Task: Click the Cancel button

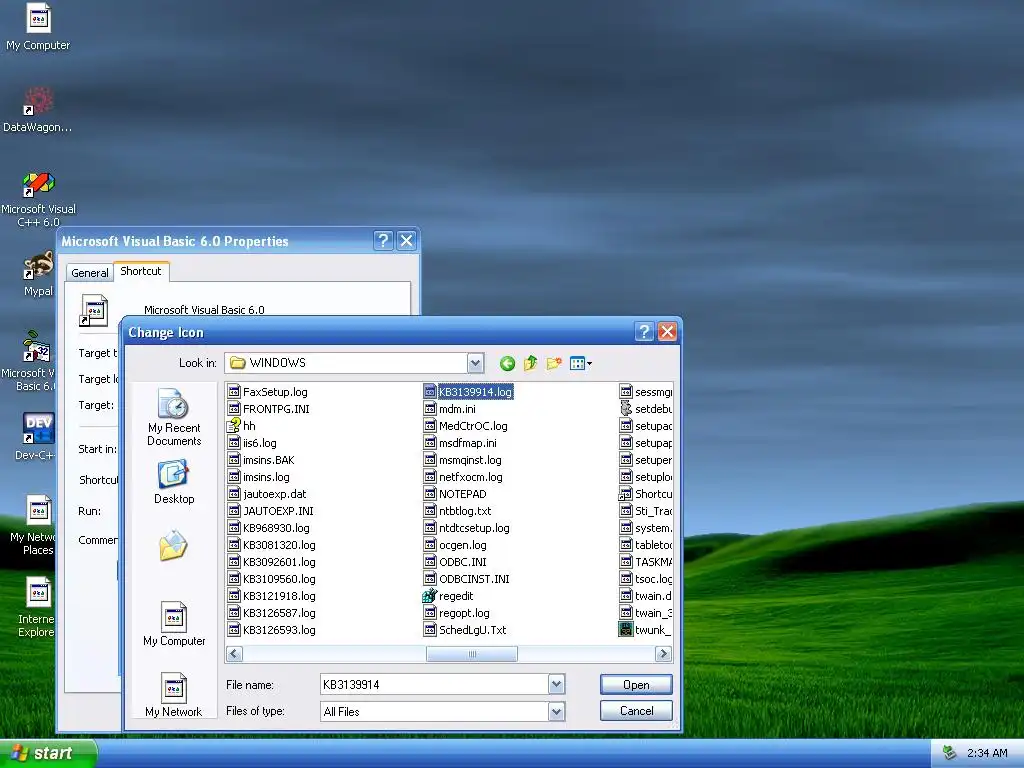Action: [x=636, y=711]
